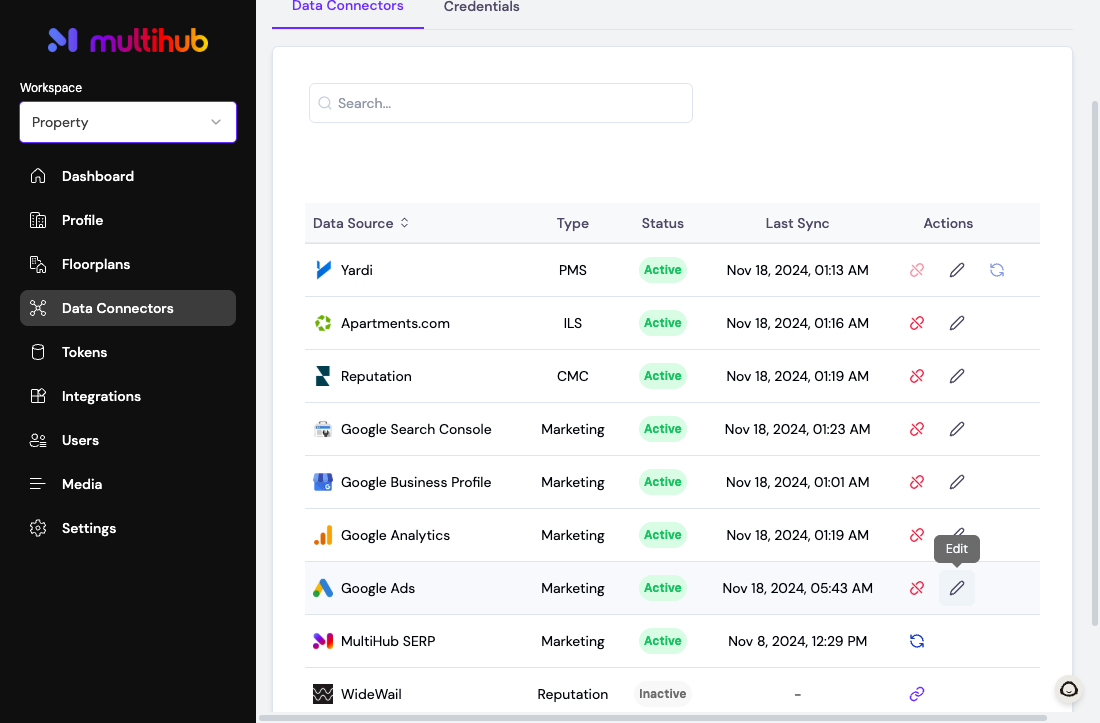Open Media in sidebar

(x=128, y=485)
